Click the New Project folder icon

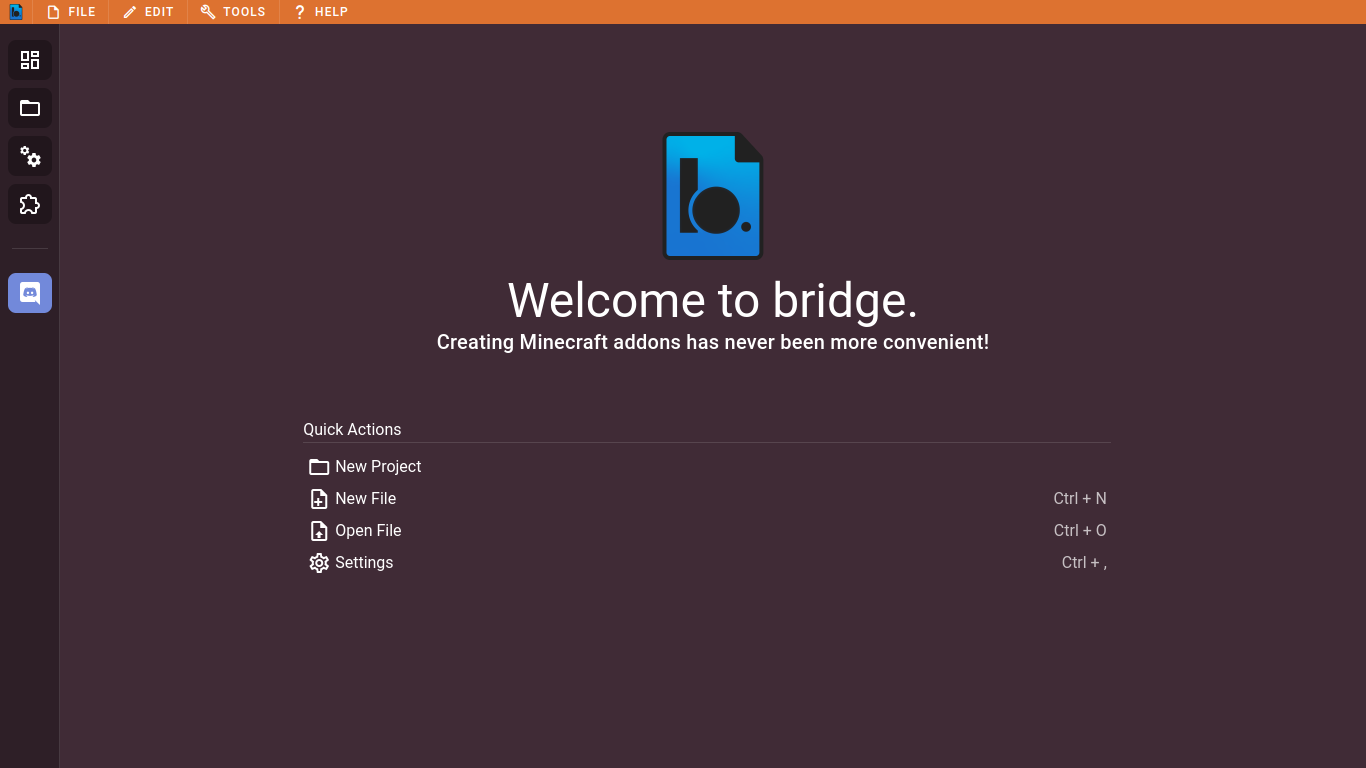319,467
